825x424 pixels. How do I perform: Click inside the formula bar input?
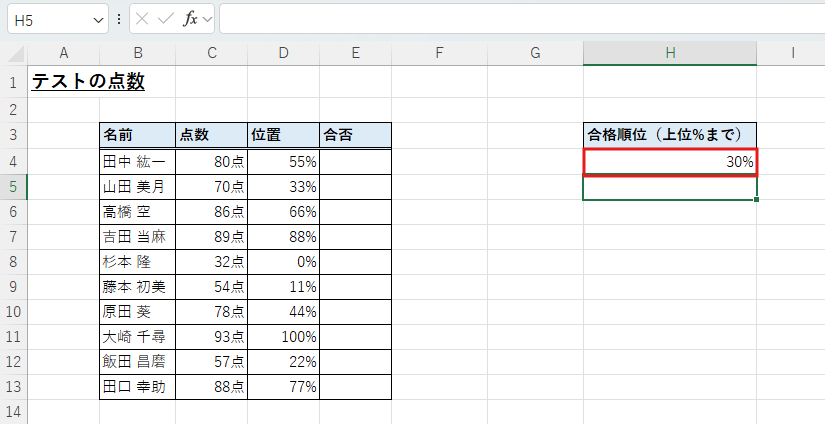(x=520, y=19)
